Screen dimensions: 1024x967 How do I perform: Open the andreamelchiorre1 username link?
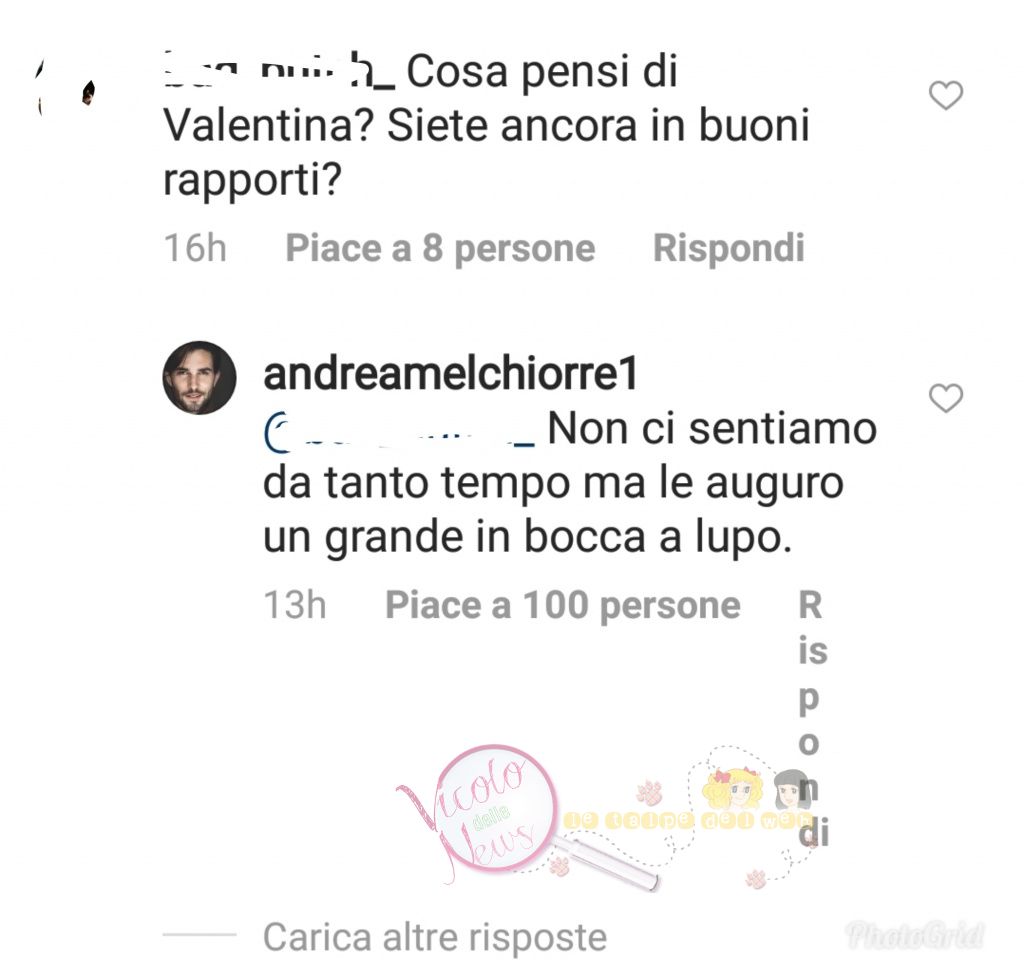click(x=450, y=374)
